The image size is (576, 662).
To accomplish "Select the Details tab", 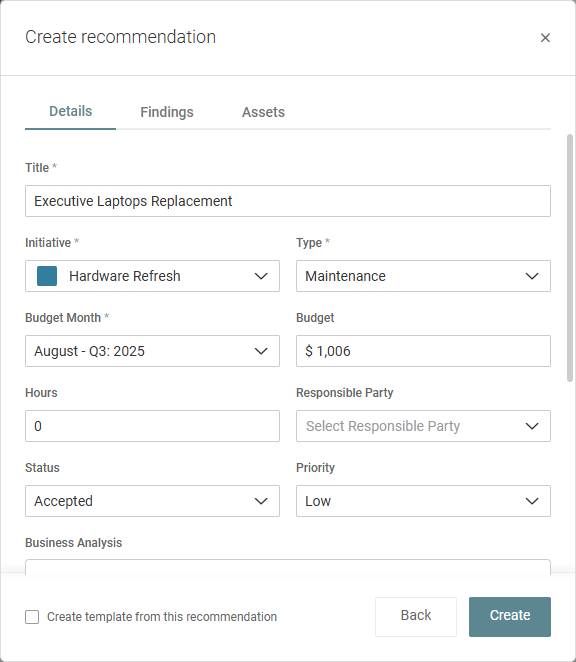I will (x=71, y=111).
